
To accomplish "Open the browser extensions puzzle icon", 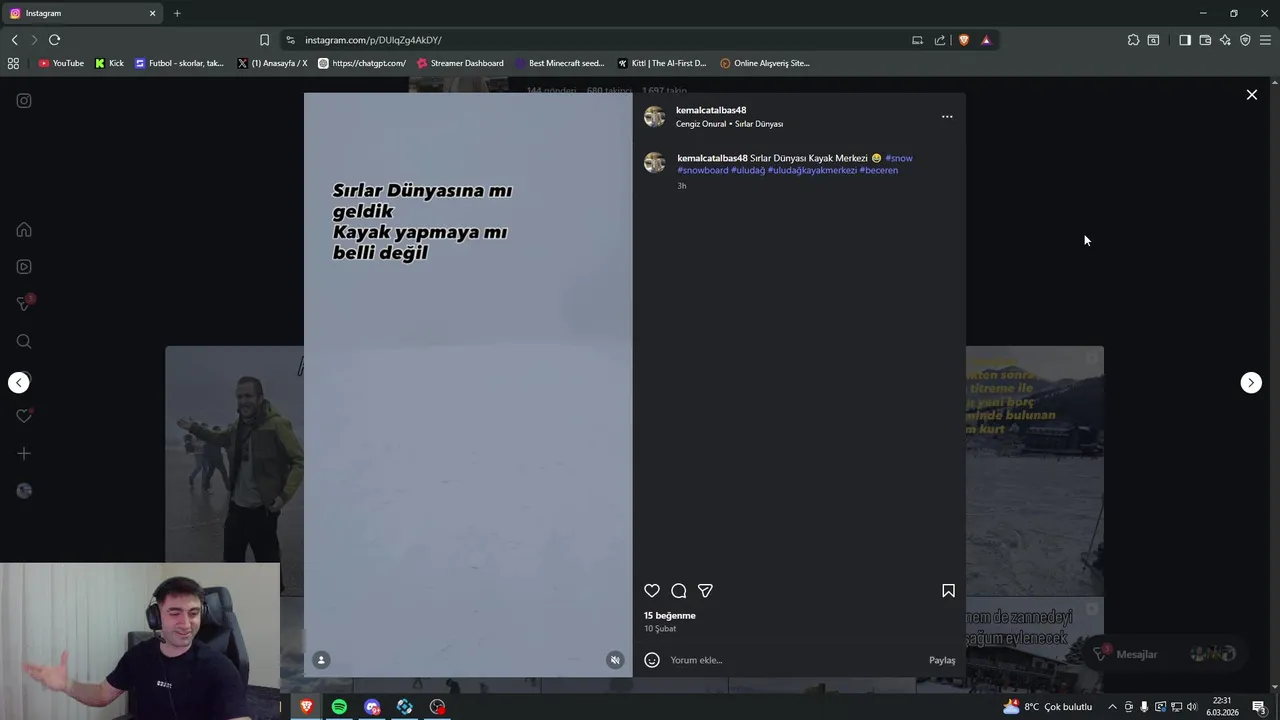I will point(1133,40).
